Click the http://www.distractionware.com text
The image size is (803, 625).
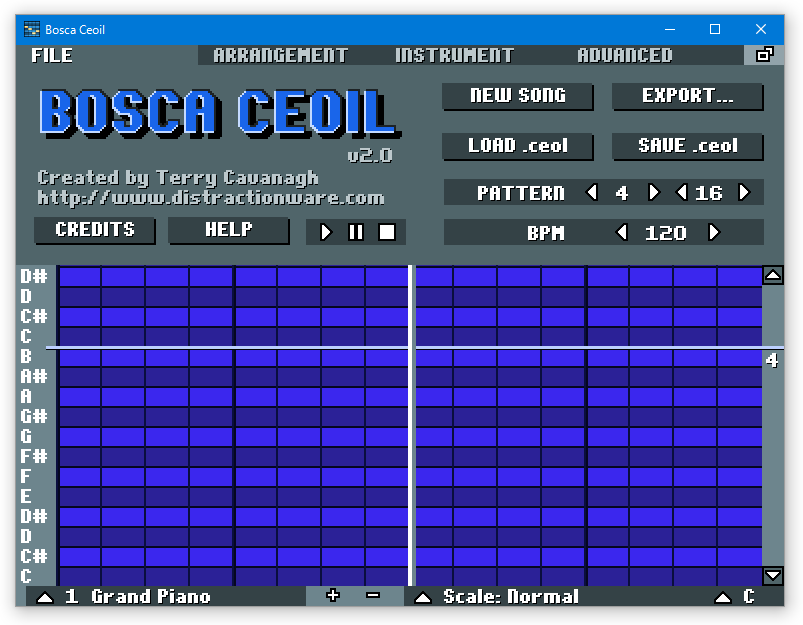tap(211, 198)
